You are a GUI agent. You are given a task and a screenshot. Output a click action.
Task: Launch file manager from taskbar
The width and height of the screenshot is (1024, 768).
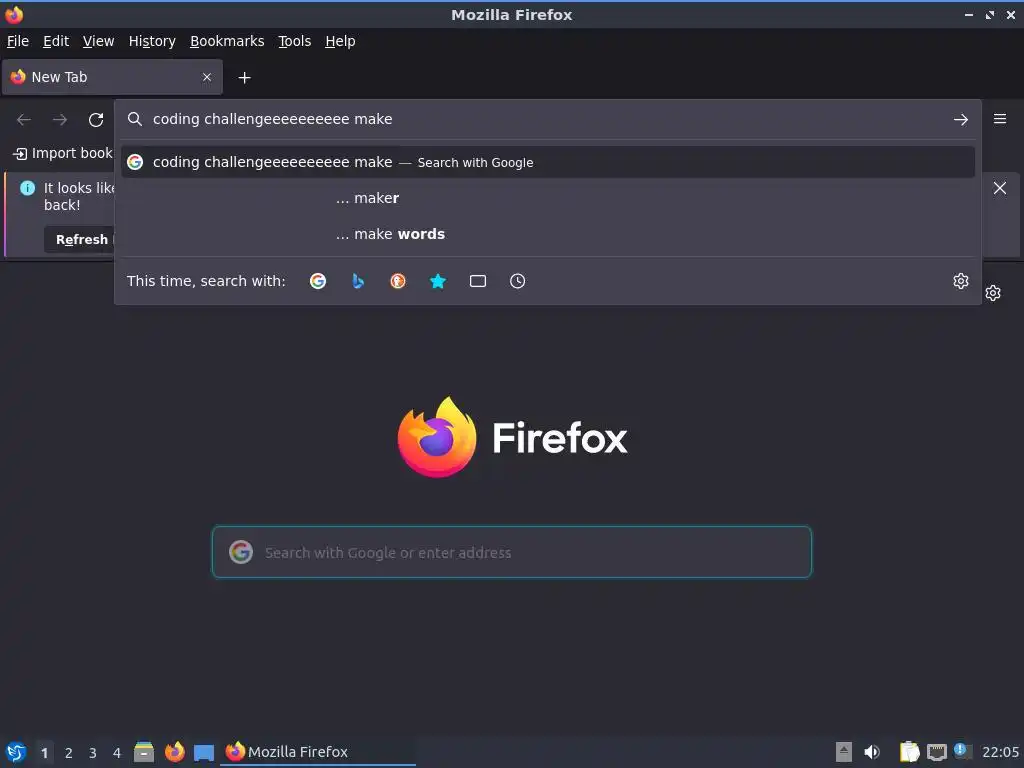point(144,752)
